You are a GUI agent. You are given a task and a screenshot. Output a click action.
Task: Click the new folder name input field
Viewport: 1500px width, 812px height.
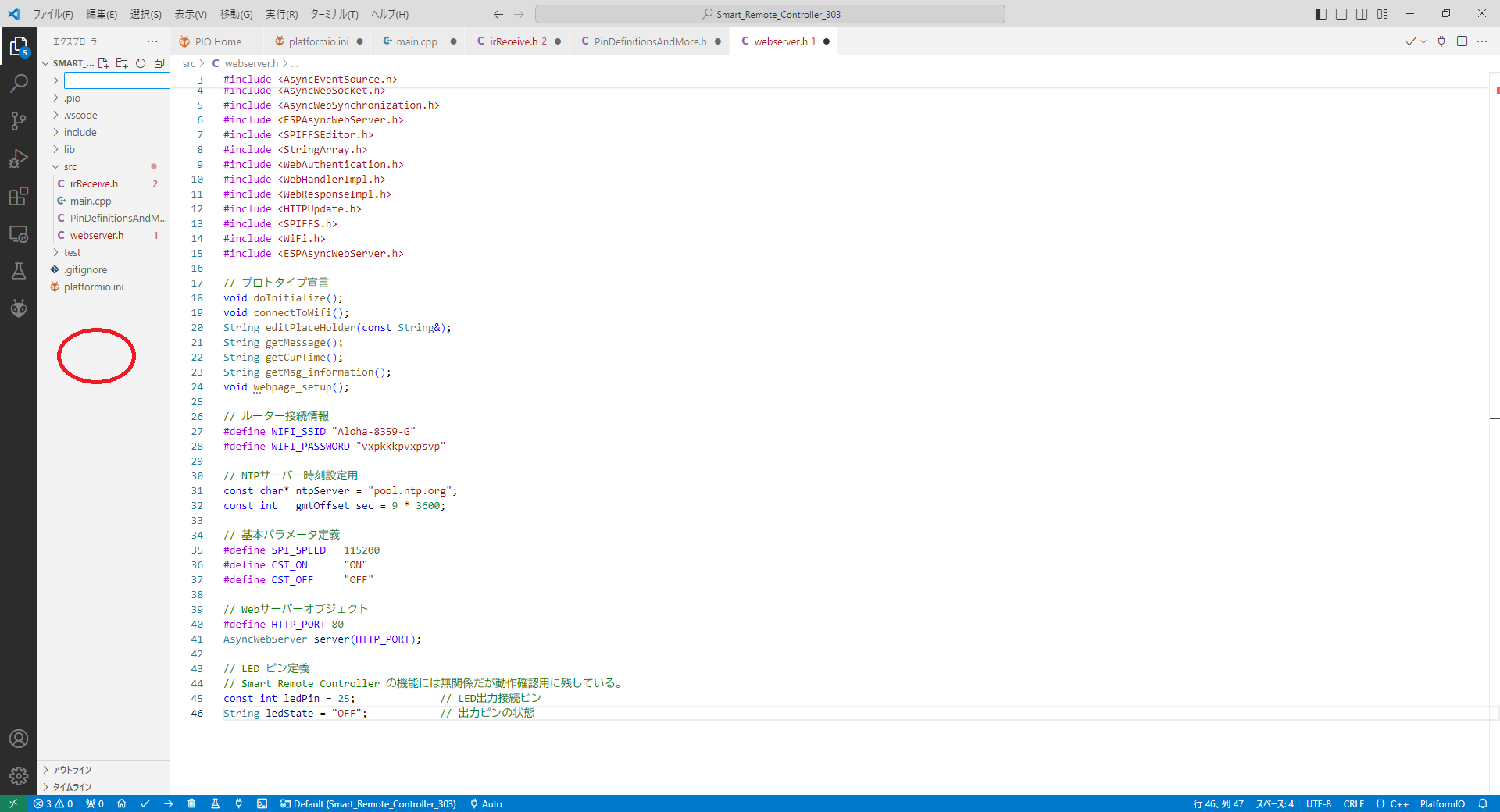[x=116, y=80]
